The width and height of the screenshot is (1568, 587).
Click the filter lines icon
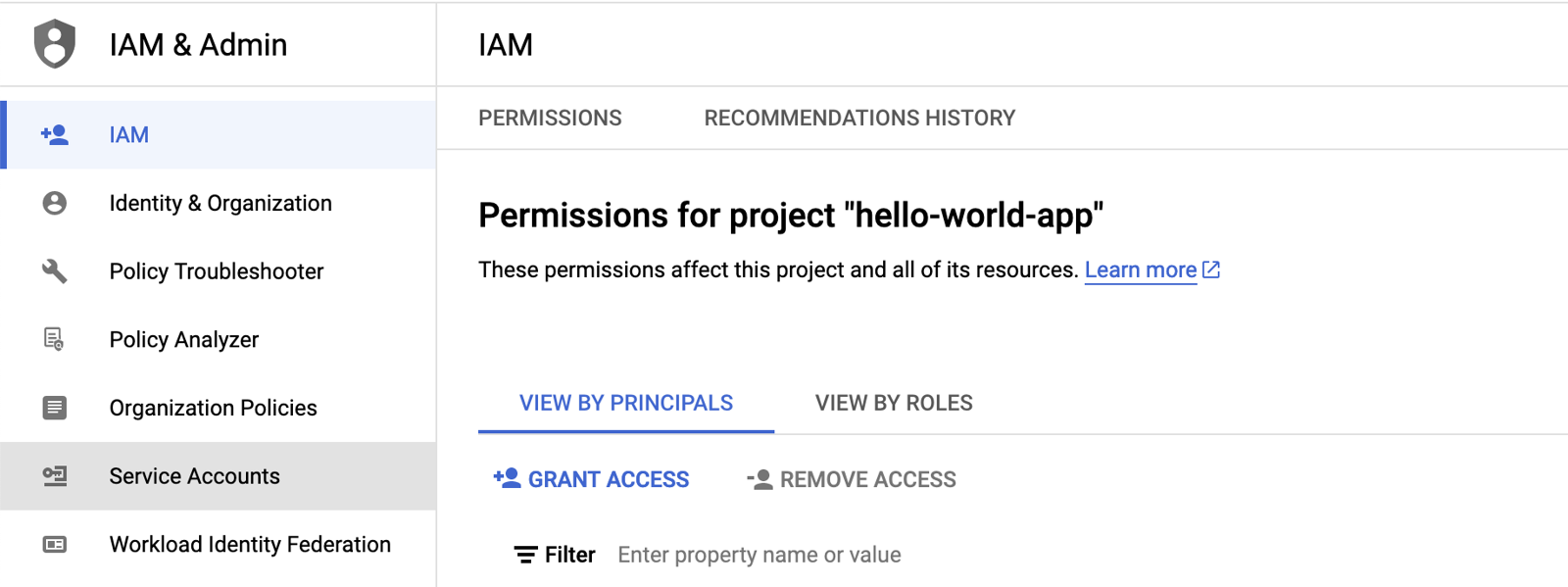[x=526, y=556]
